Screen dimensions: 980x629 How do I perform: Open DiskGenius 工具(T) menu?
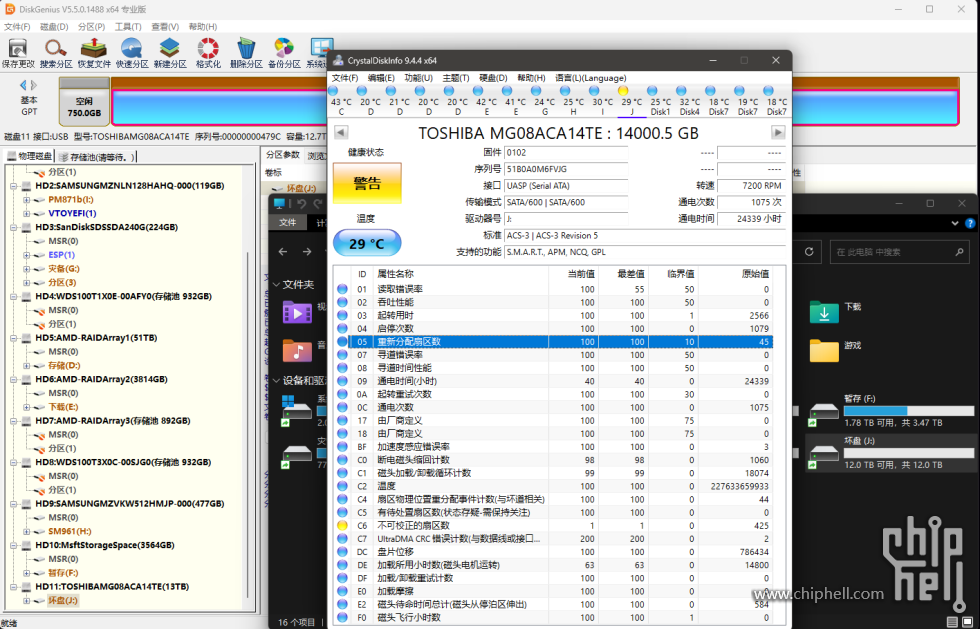point(128,27)
